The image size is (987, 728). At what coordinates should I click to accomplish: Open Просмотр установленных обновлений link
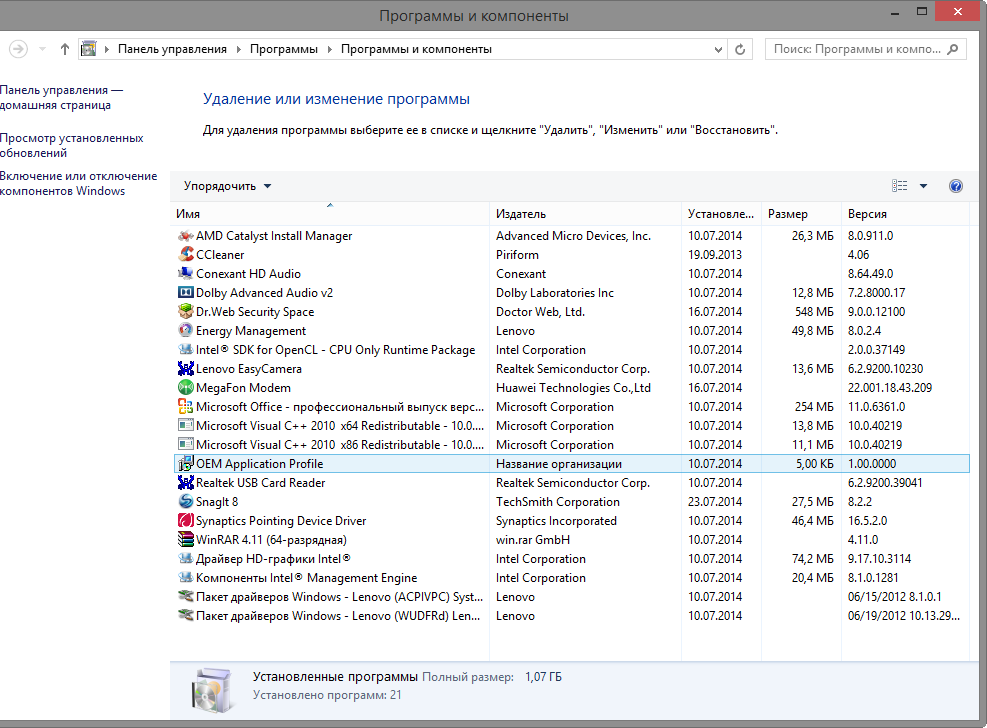(x=71, y=145)
